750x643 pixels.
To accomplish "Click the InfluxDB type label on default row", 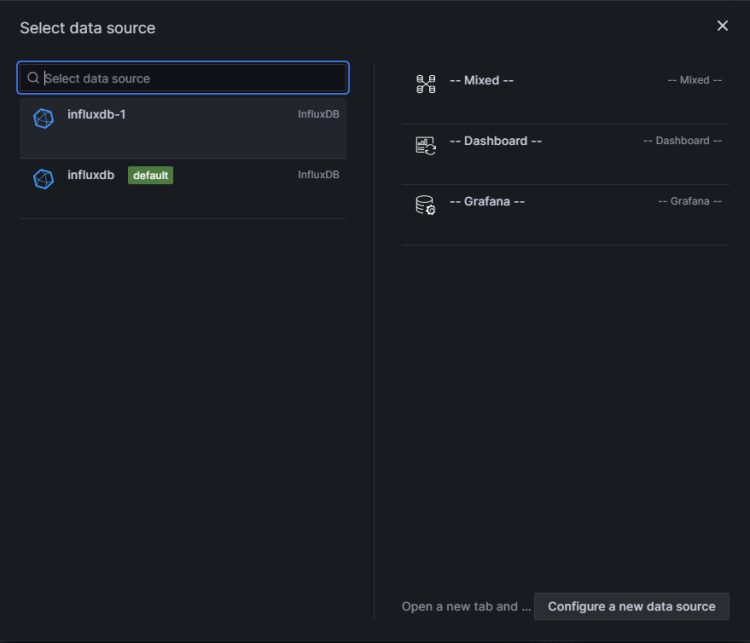I will coord(318,175).
